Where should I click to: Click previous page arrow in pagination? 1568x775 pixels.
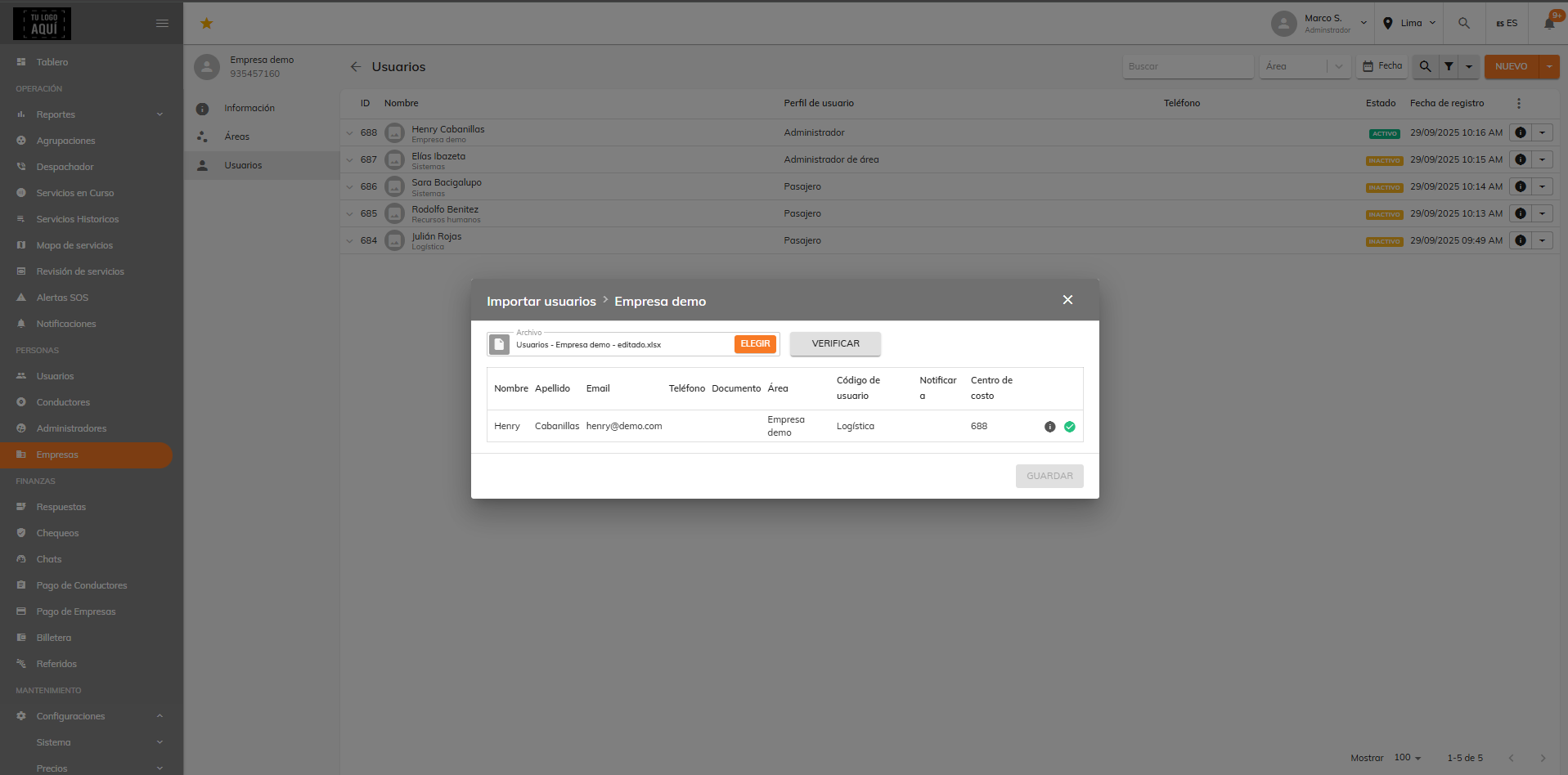tap(1511, 758)
